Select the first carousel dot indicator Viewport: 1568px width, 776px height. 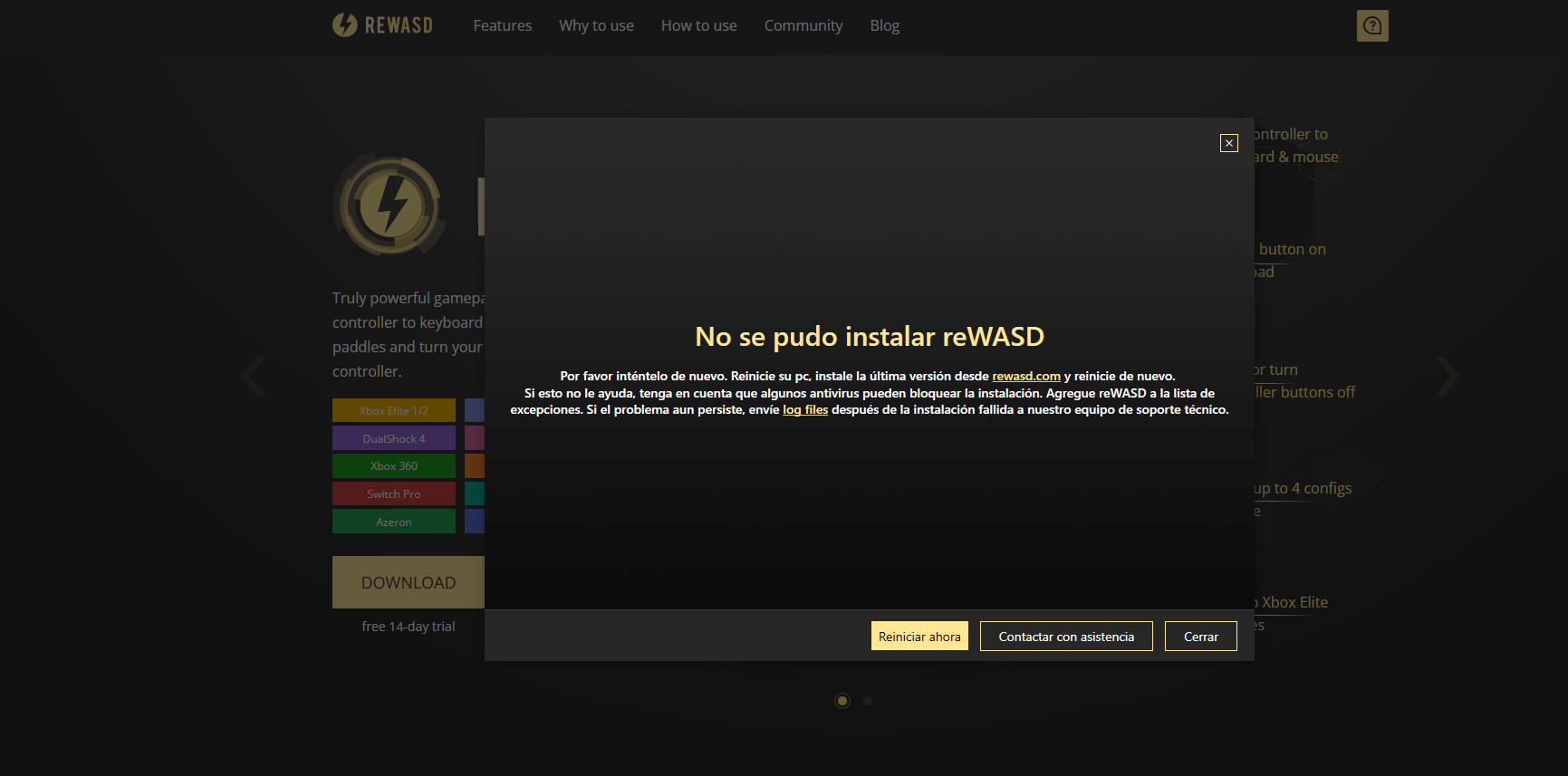(x=842, y=701)
